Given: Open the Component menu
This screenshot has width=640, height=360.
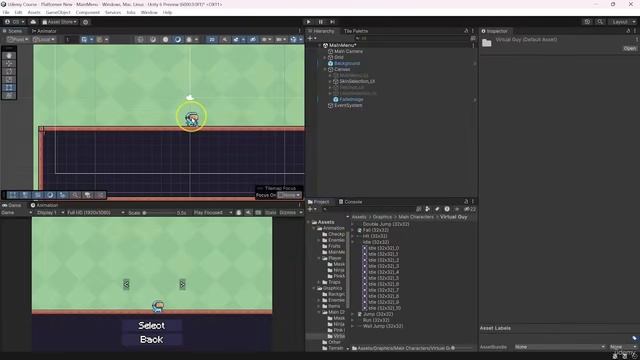Looking at the screenshot, I should tap(88, 13).
